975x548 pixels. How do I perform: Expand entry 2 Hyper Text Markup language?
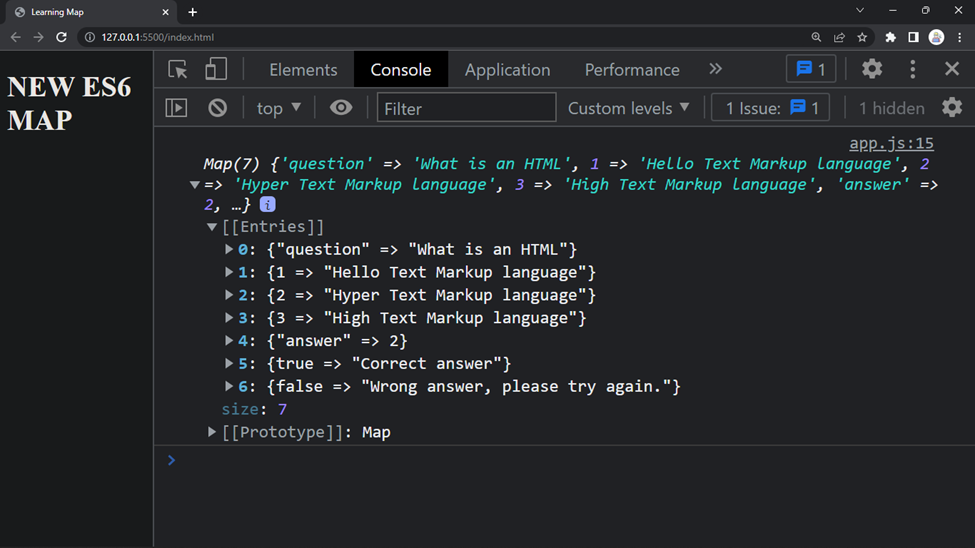click(229, 295)
